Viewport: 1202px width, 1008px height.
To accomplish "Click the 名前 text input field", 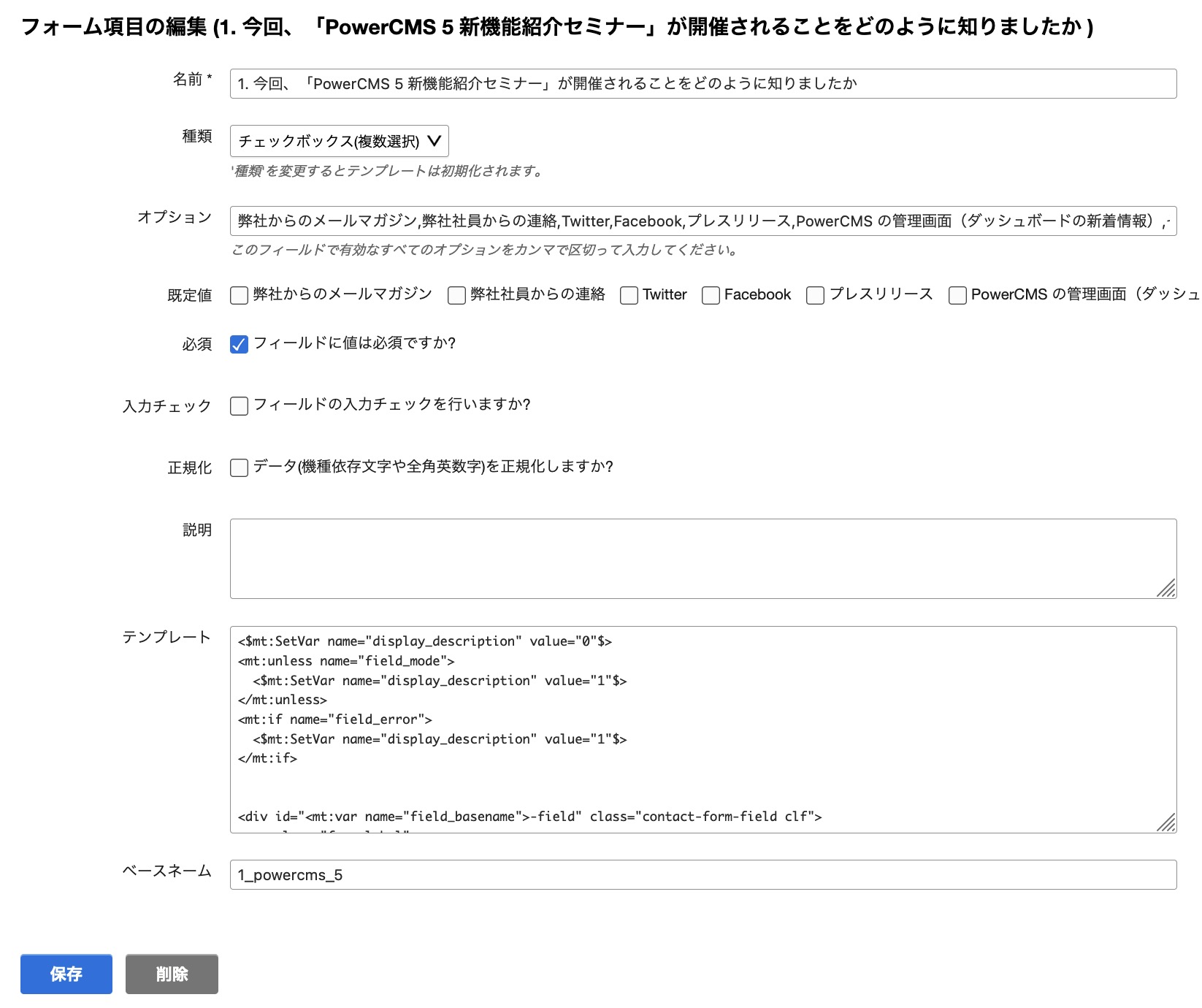I will click(x=703, y=83).
